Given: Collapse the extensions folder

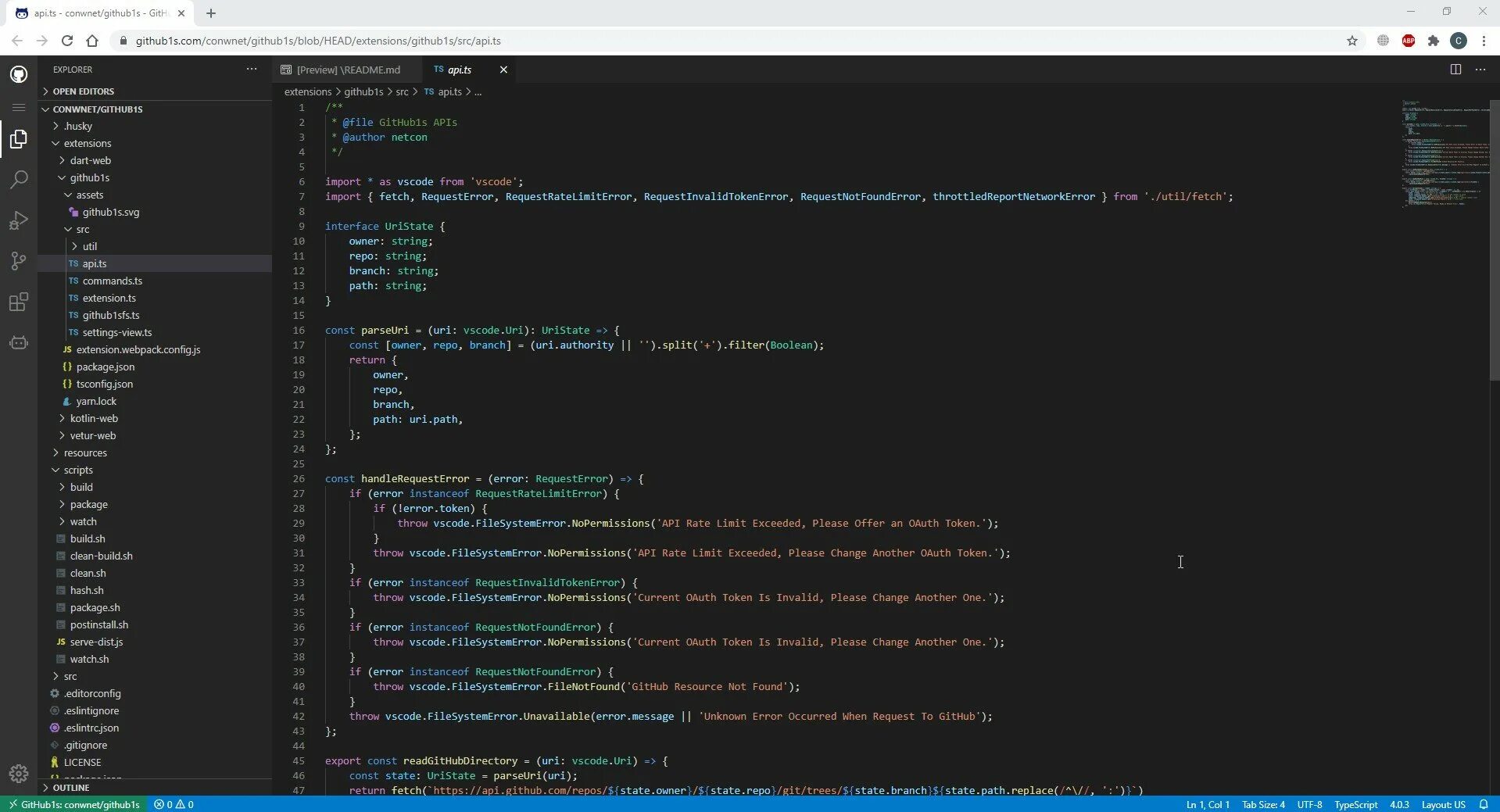Looking at the screenshot, I should (155, 143).
